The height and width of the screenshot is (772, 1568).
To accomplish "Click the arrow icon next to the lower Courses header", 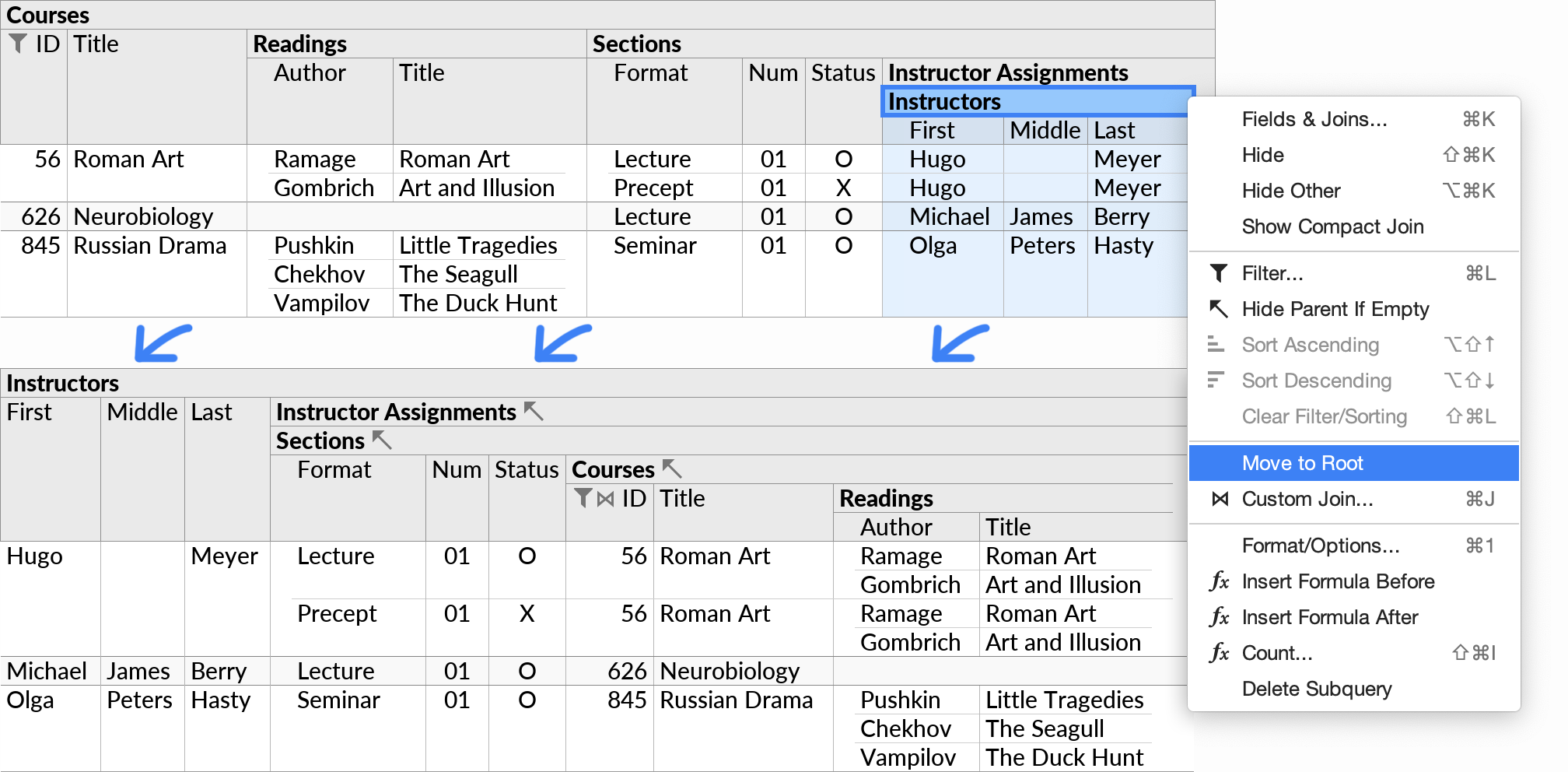I will [x=672, y=468].
